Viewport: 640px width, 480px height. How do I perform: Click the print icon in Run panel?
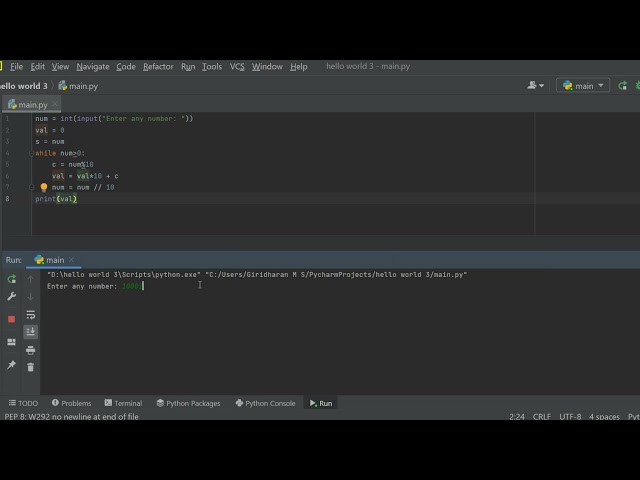(x=31, y=350)
